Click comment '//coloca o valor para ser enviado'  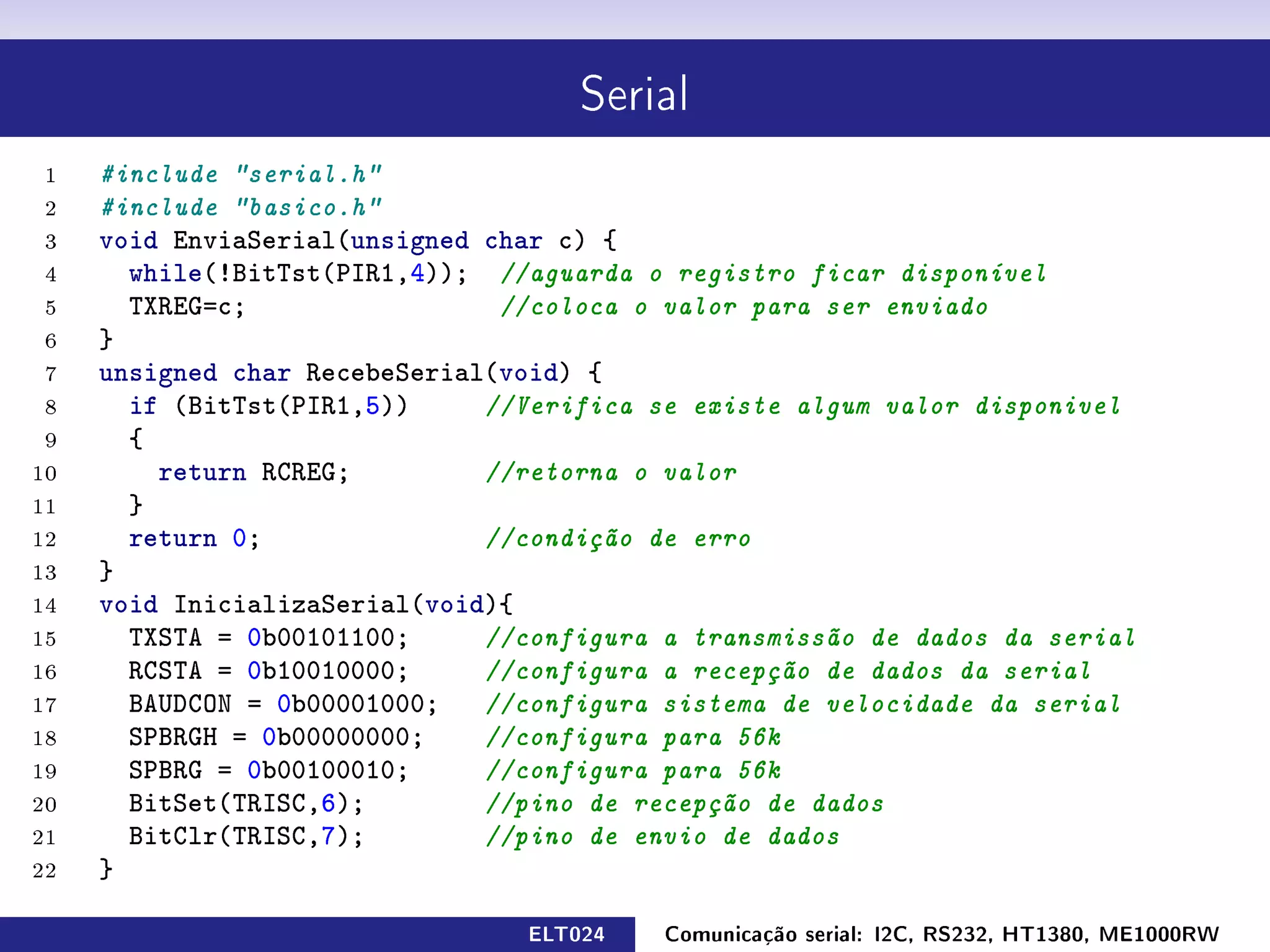click(744, 307)
